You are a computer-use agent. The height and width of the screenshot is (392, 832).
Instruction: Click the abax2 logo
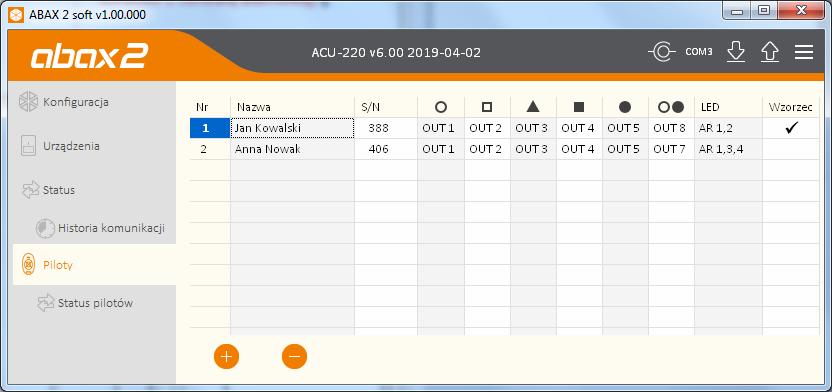[x=89, y=56]
